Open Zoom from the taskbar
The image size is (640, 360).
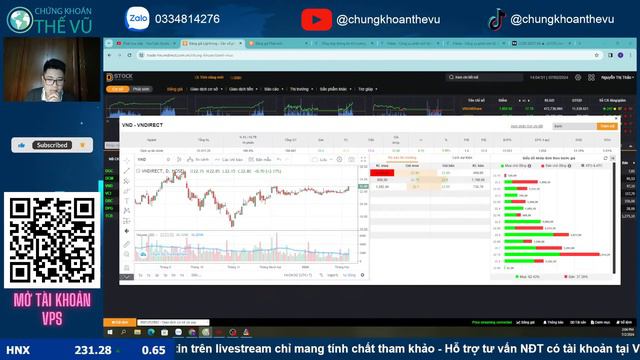click(x=178, y=332)
